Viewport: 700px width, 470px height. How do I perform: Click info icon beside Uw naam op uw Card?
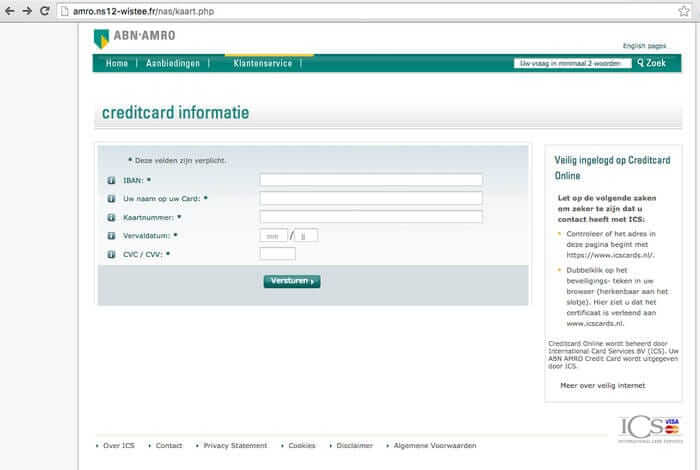(111, 199)
